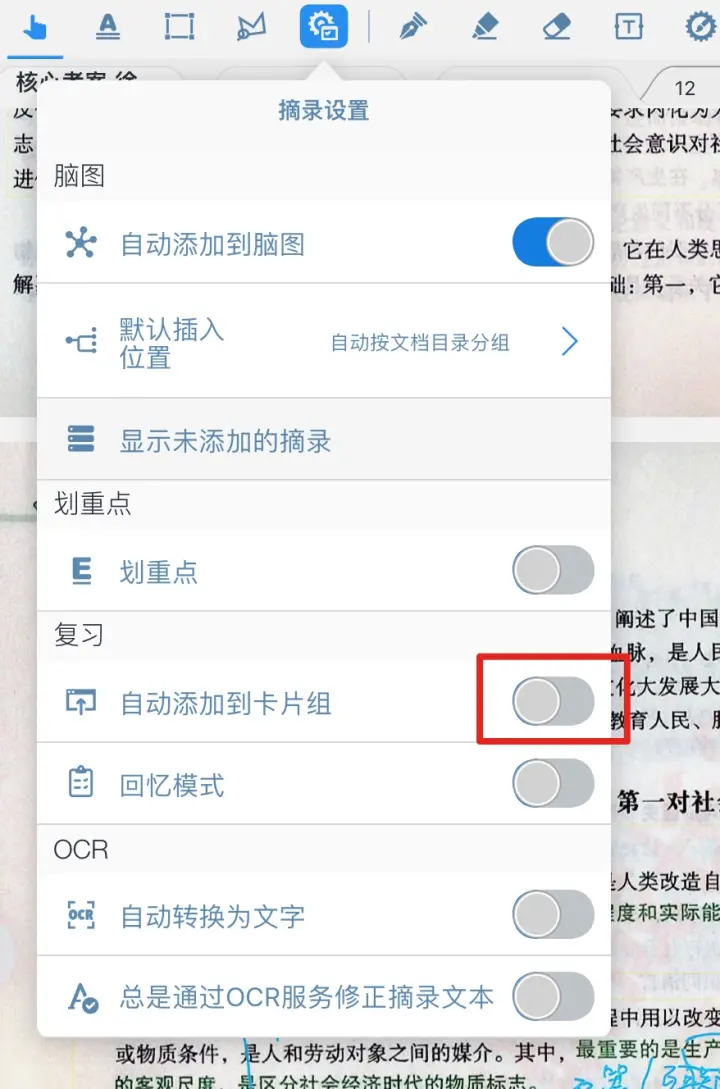
Task: Choose the rectangle excerpt tool
Action: (179, 27)
